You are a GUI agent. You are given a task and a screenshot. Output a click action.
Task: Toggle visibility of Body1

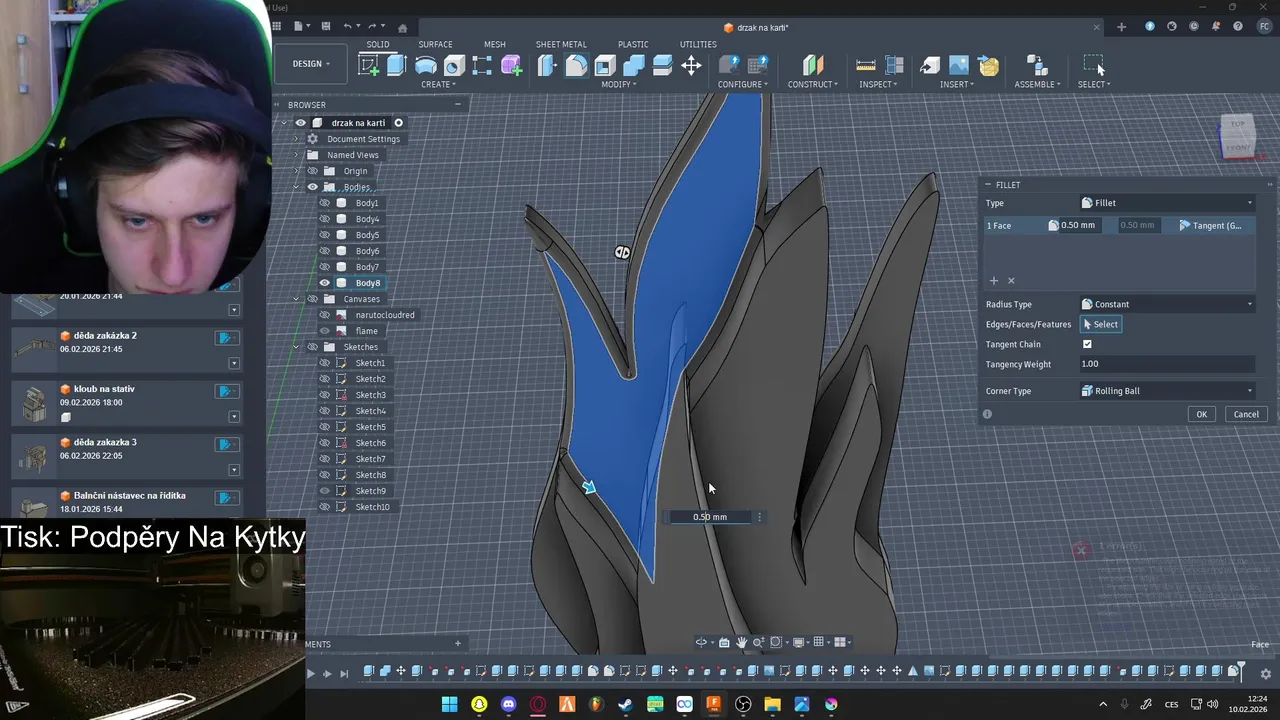(325, 203)
